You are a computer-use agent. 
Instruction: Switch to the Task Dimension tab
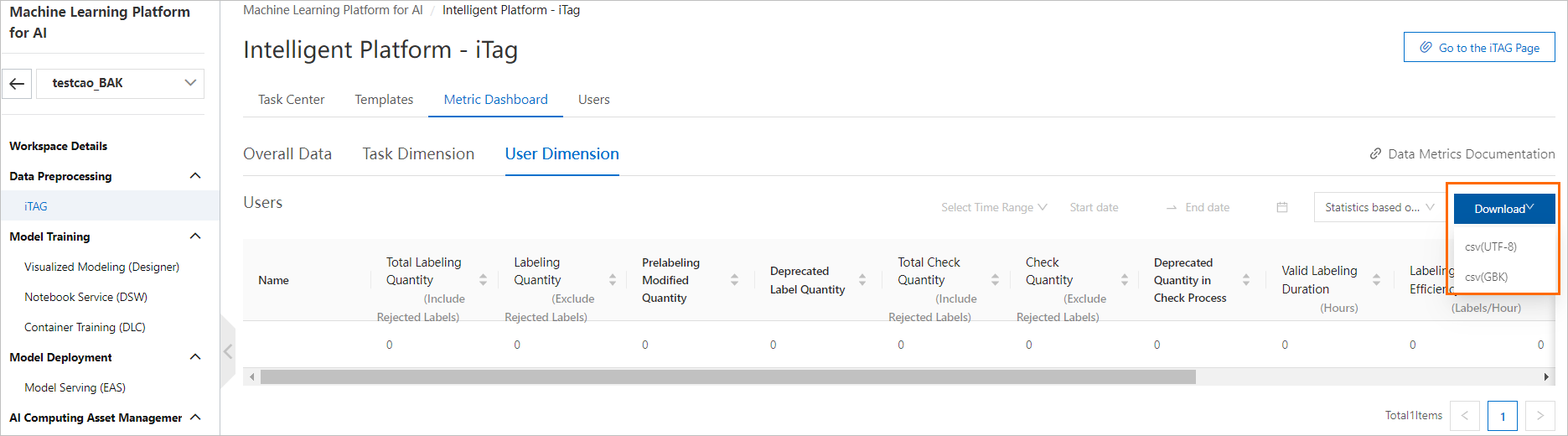(418, 154)
